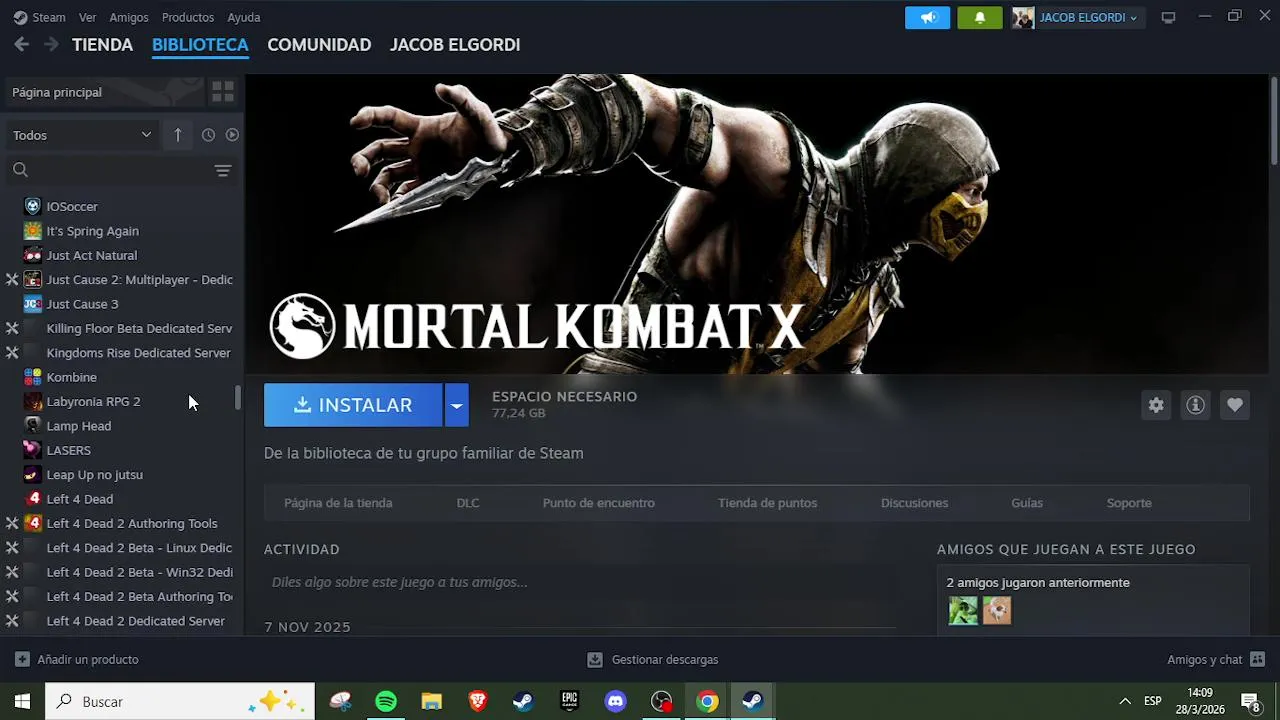This screenshot has height=720, width=1280.
Task: Add Mortal Kombat X to favorites heart
Action: [1235, 405]
